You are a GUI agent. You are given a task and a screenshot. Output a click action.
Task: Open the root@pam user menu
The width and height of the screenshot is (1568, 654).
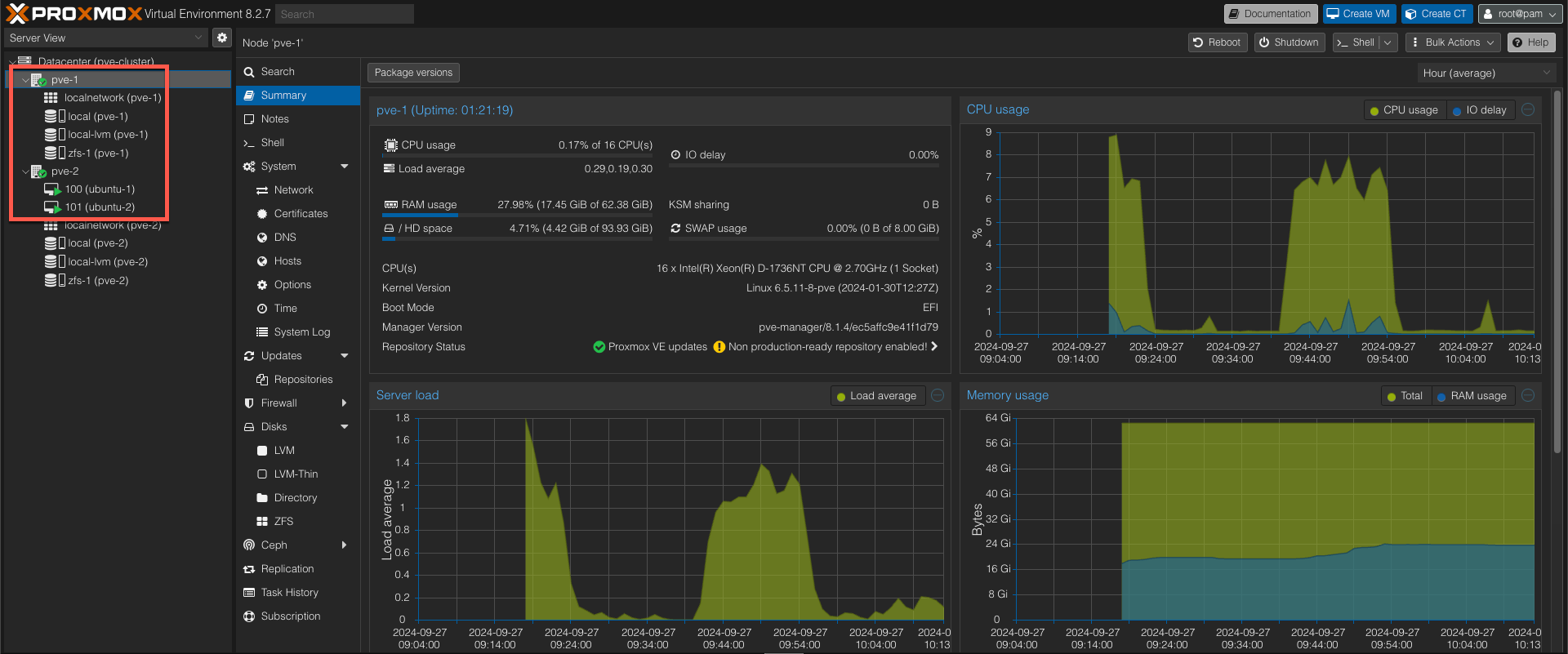(x=1520, y=14)
